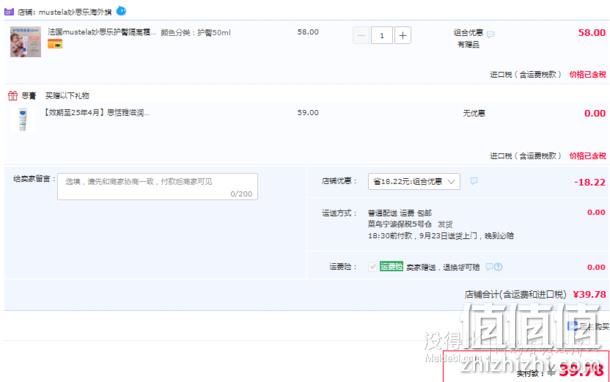Image resolution: width=610 pixels, height=382 pixels.
Task: Click the 59.00 gift item price
Action: (308, 112)
